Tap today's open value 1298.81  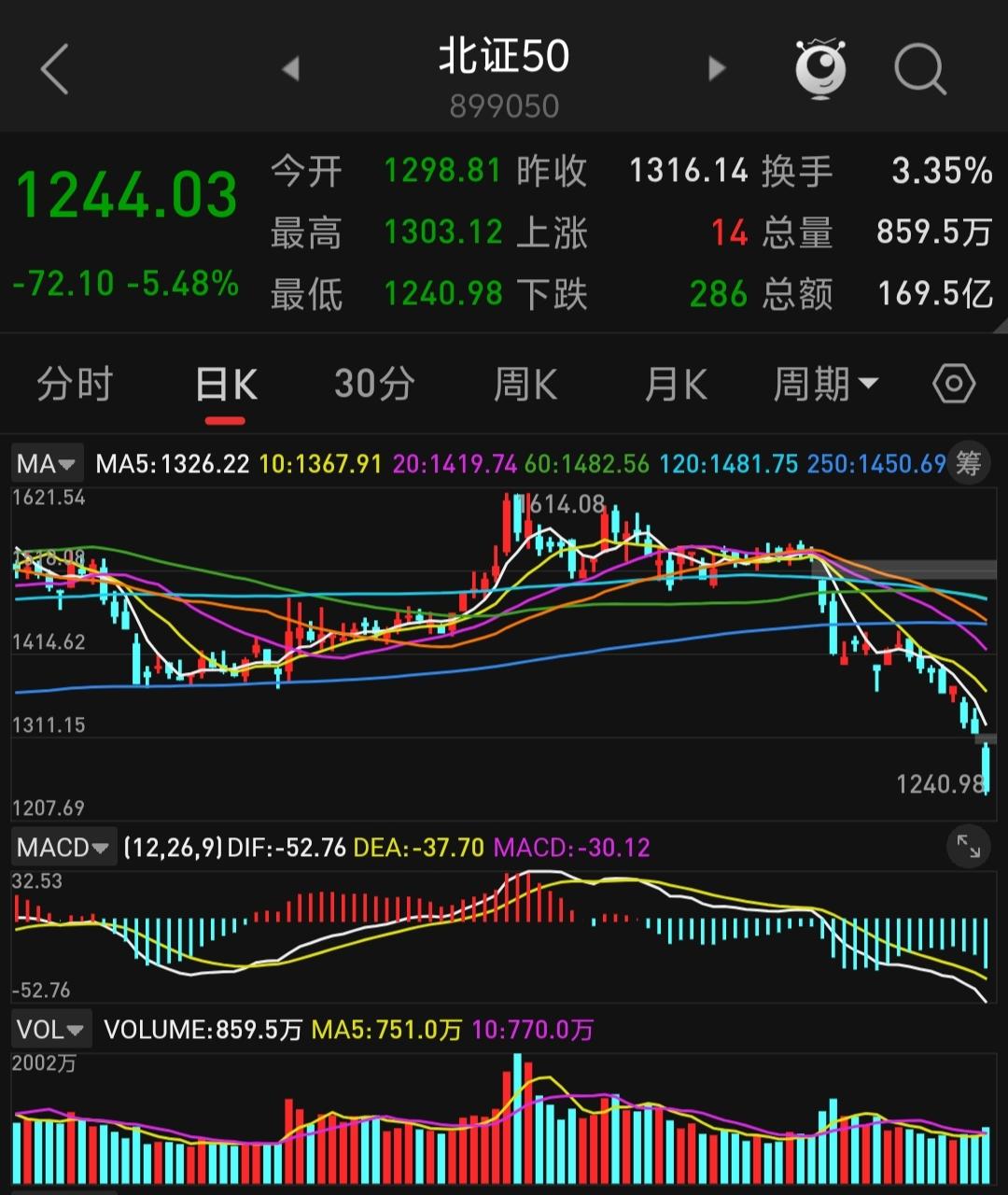click(x=443, y=171)
